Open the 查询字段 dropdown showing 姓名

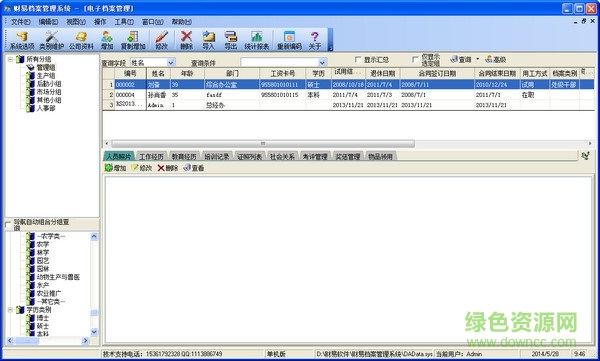pos(171,62)
